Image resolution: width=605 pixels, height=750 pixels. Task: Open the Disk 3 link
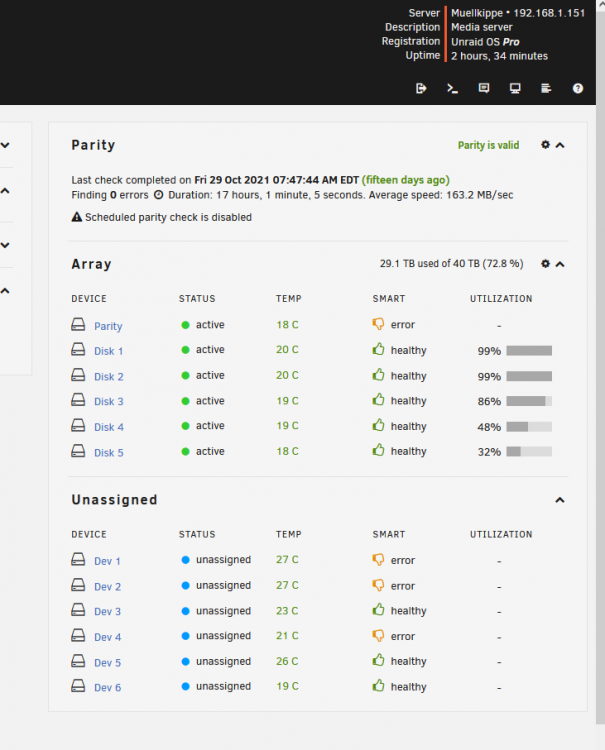[109, 401]
